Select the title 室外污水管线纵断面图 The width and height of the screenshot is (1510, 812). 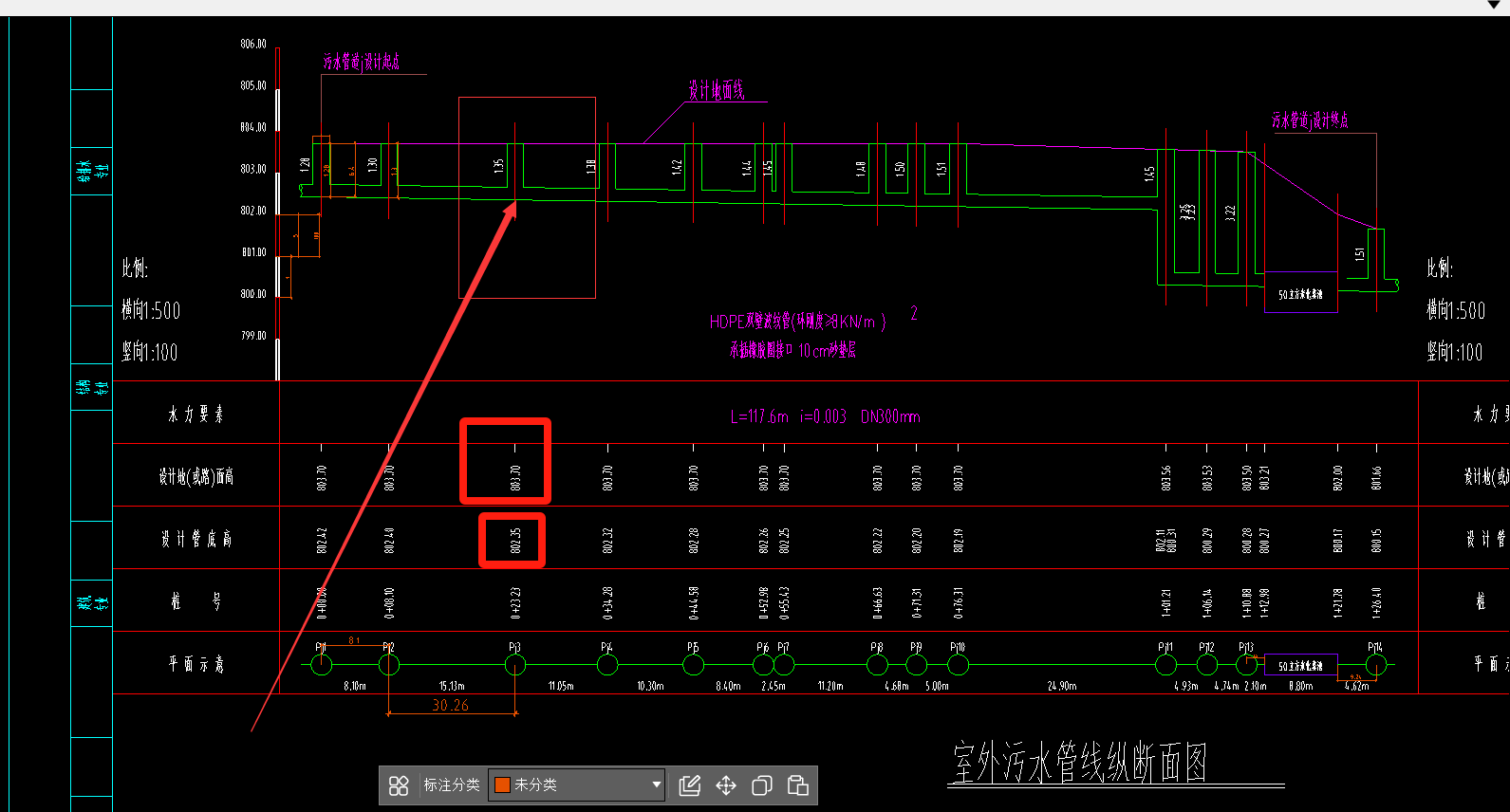[1080, 763]
